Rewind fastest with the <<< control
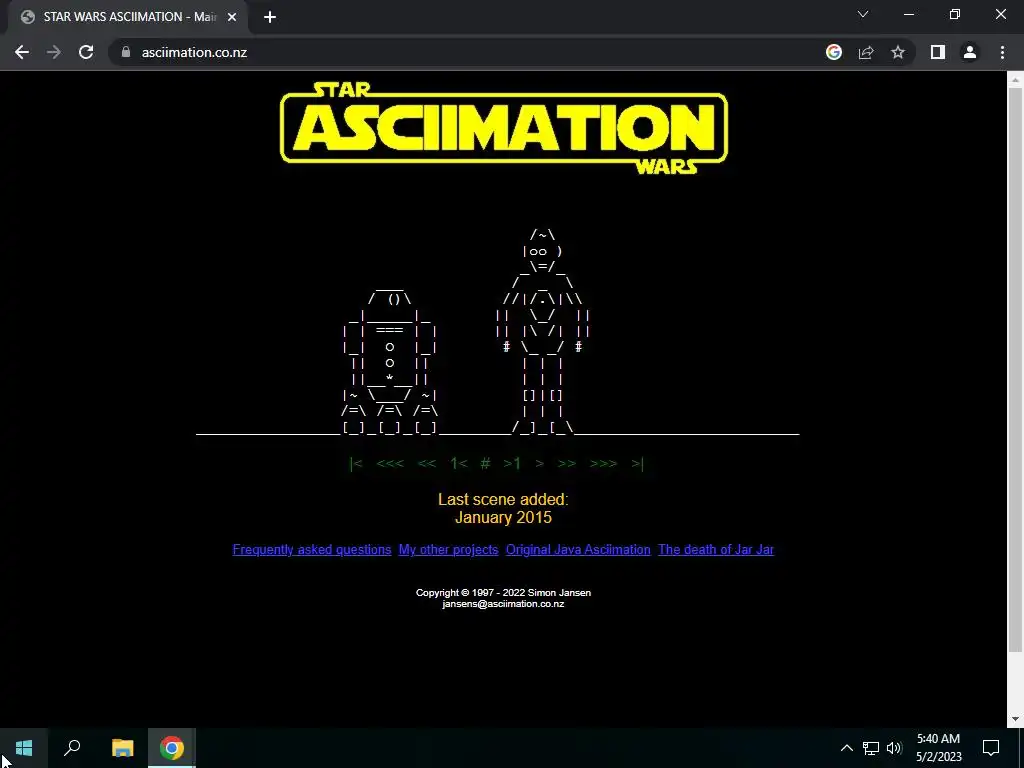This screenshot has width=1024, height=768. 390,464
